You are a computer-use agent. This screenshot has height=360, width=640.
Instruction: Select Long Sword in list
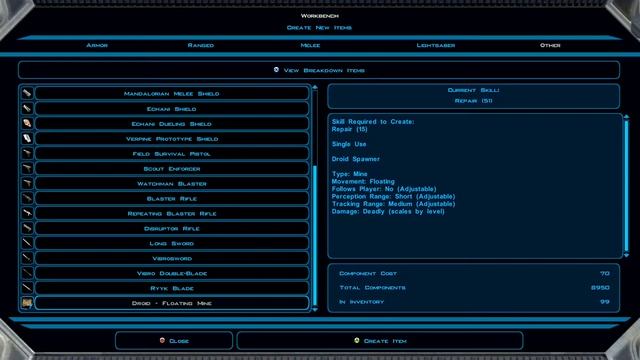coord(172,243)
